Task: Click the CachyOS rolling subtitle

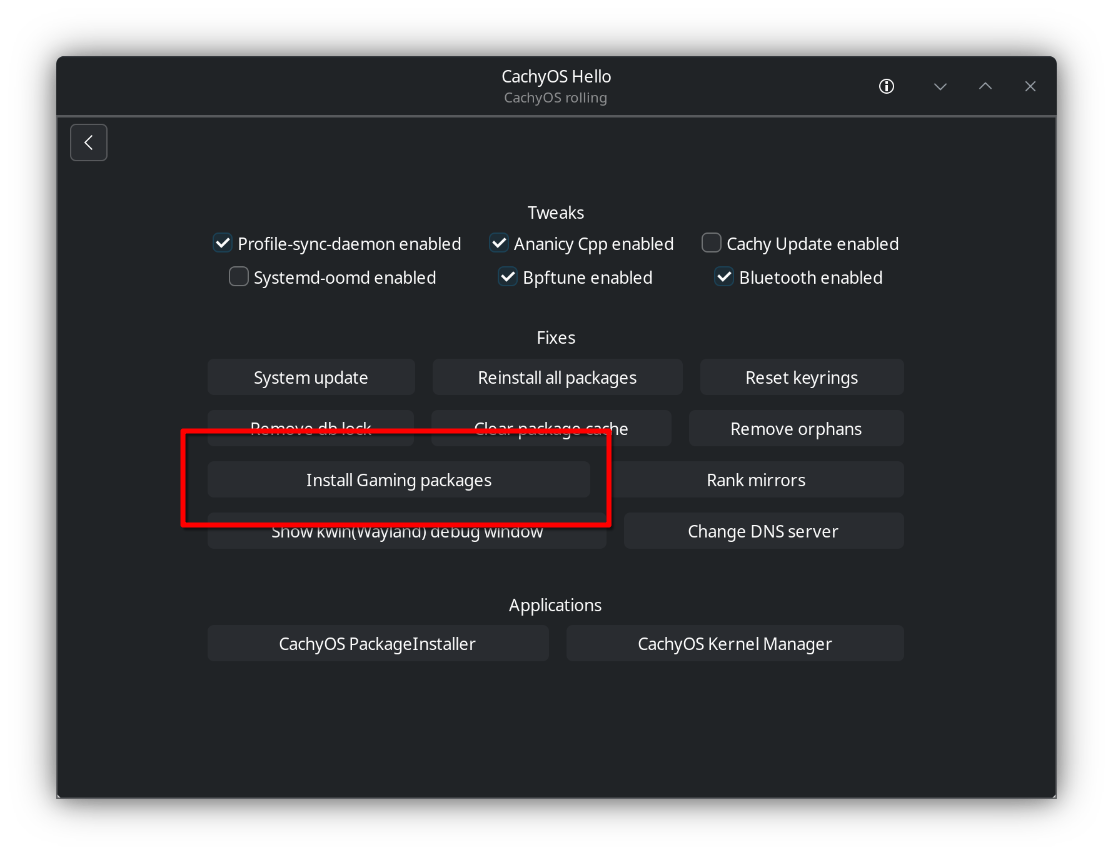Action: (556, 98)
